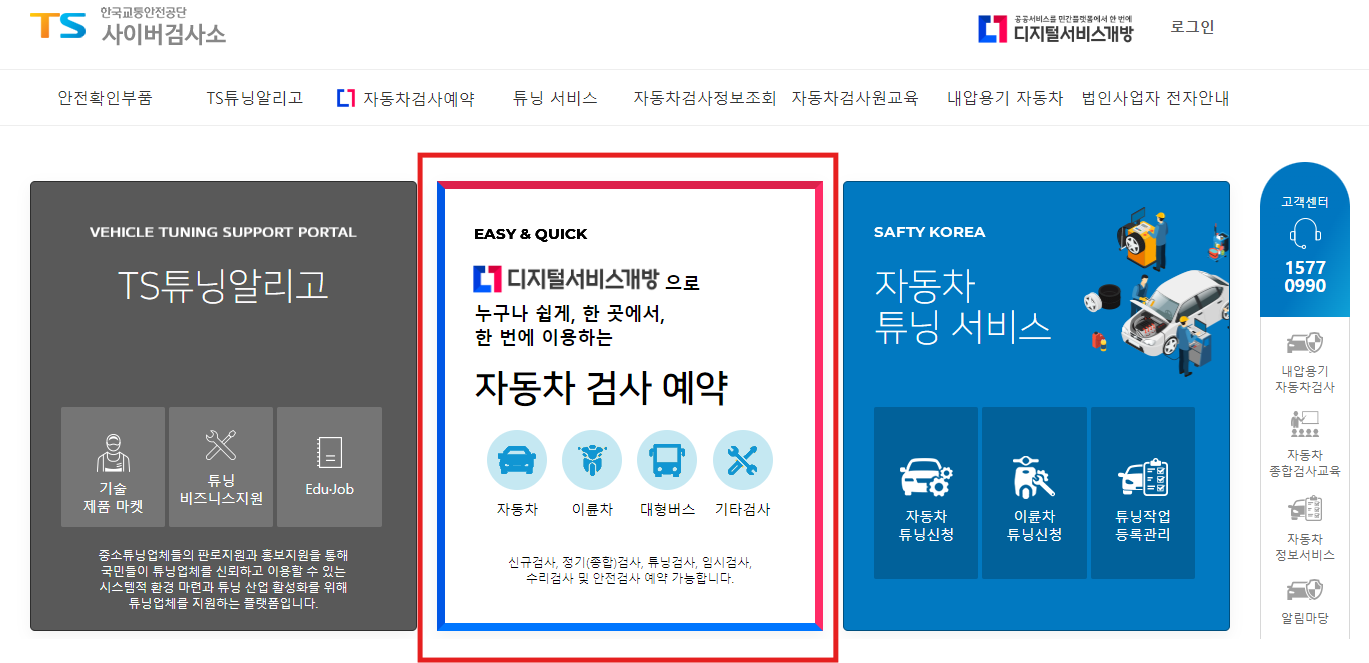Open the 자동차 종합검사교육 sidebar shortcut

pos(1305,445)
